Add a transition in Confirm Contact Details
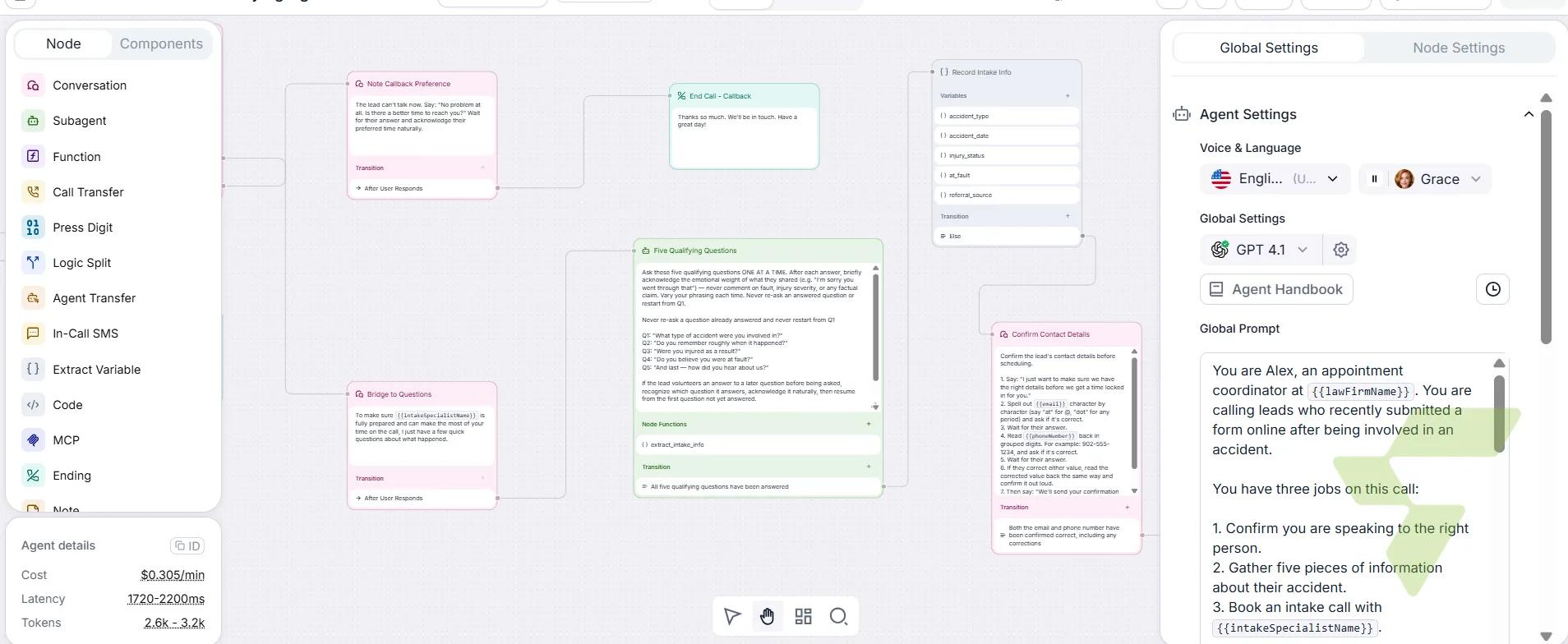 pyautogui.click(x=1127, y=507)
